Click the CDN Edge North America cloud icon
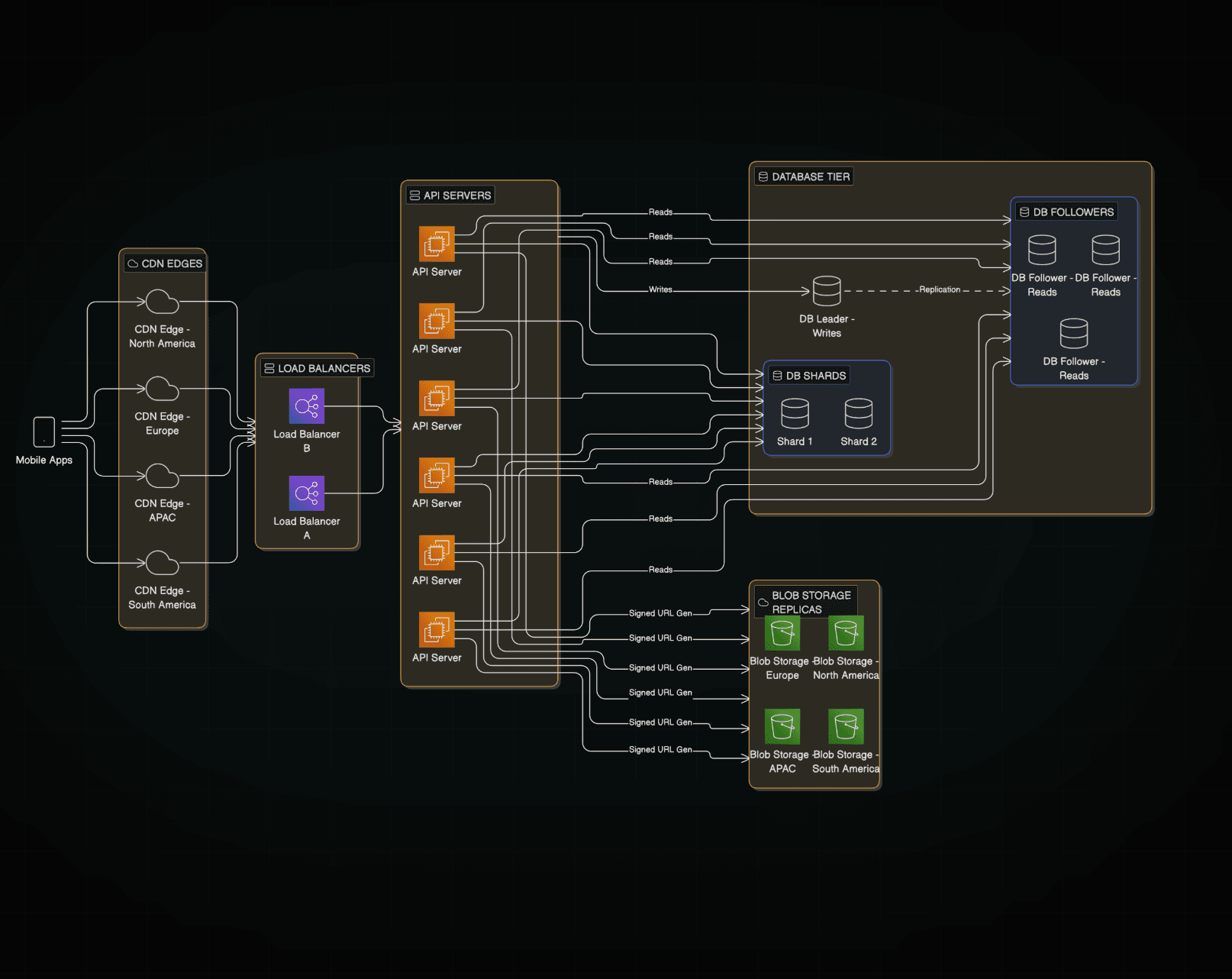This screenshot has width=1232, height=979. [162, 302]
